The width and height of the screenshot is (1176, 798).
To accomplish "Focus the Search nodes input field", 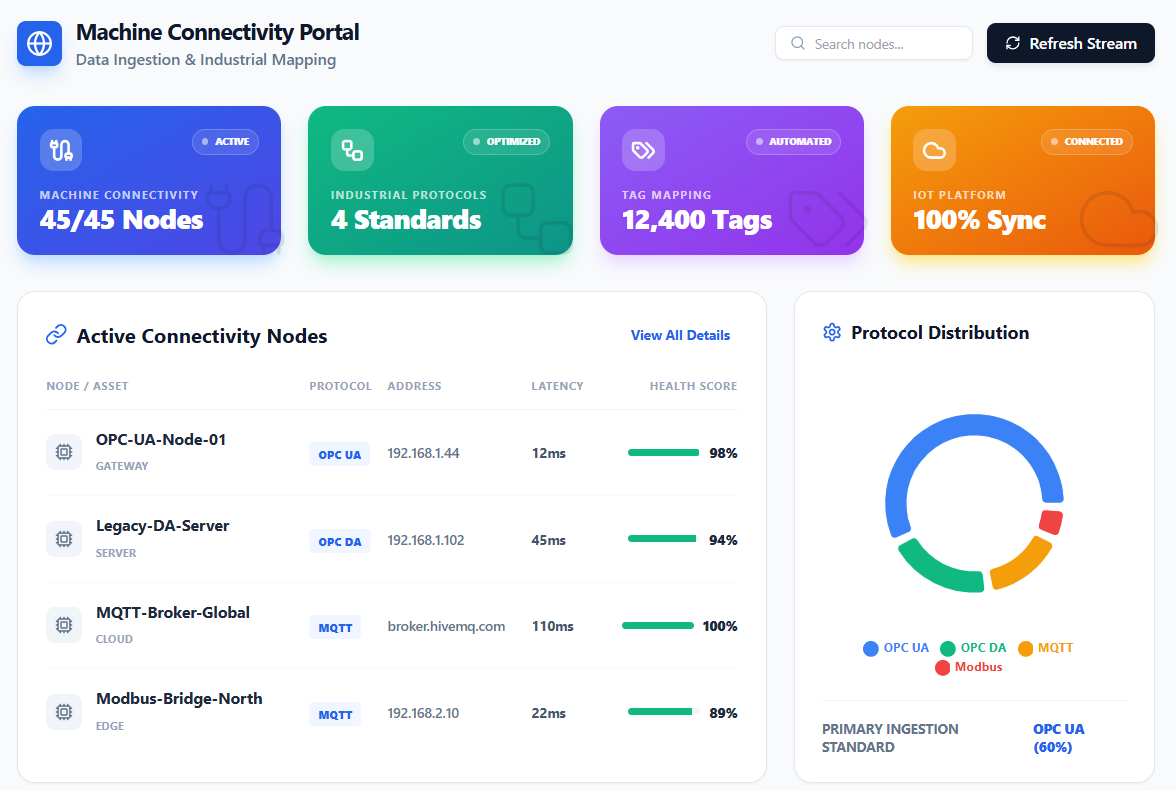I will [x=874, y=44].
